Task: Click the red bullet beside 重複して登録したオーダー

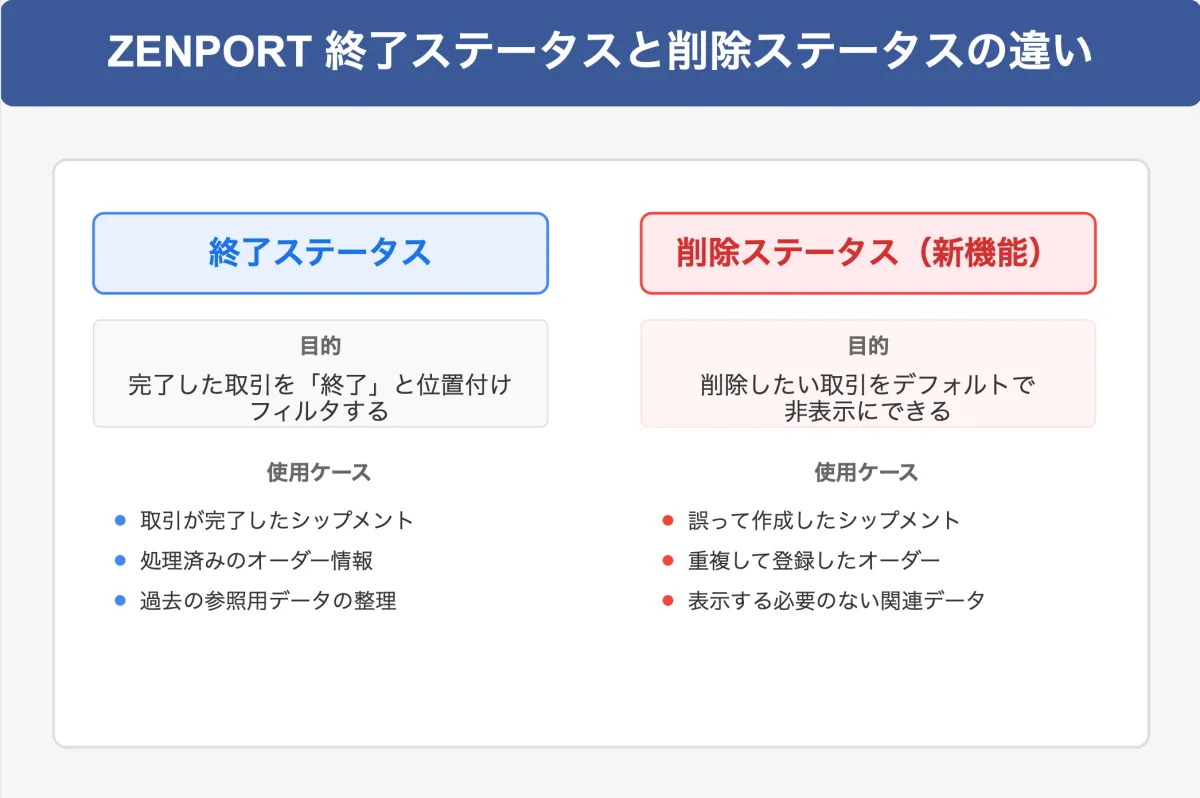Action: [x=668, y=560]
